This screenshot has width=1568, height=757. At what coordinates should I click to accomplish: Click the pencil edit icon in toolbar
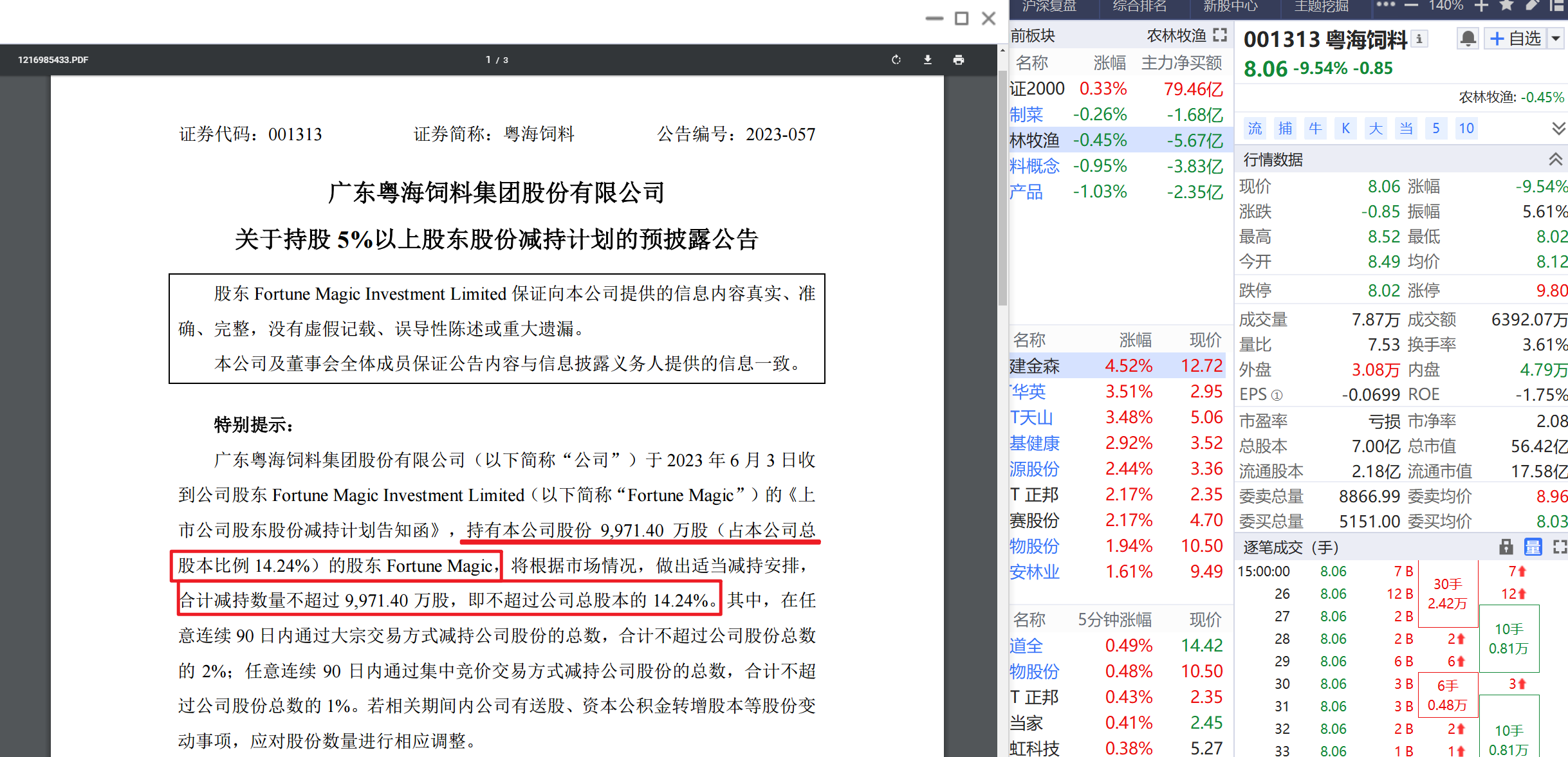coord(1532,5)
